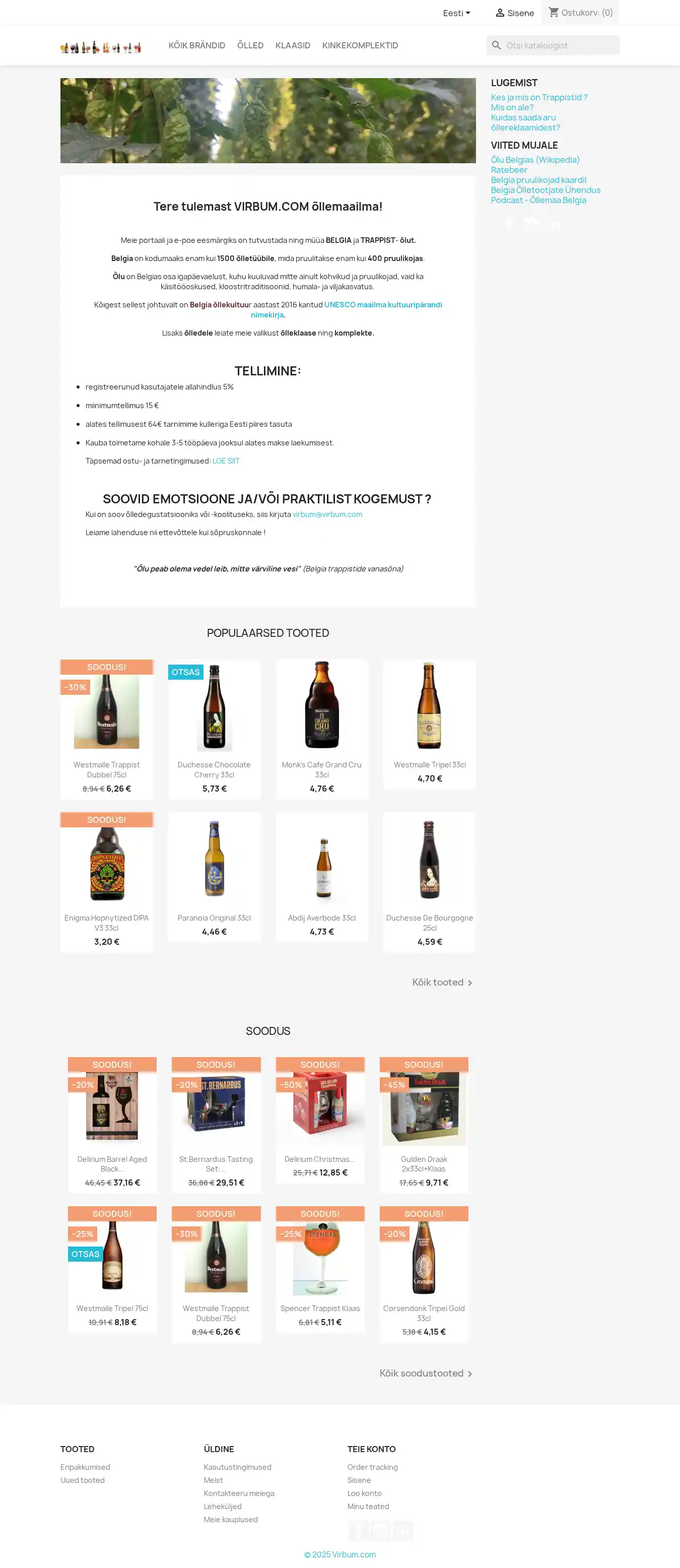
Task: Click Order tracking in the footer
Action: [x=373, y=1468]
